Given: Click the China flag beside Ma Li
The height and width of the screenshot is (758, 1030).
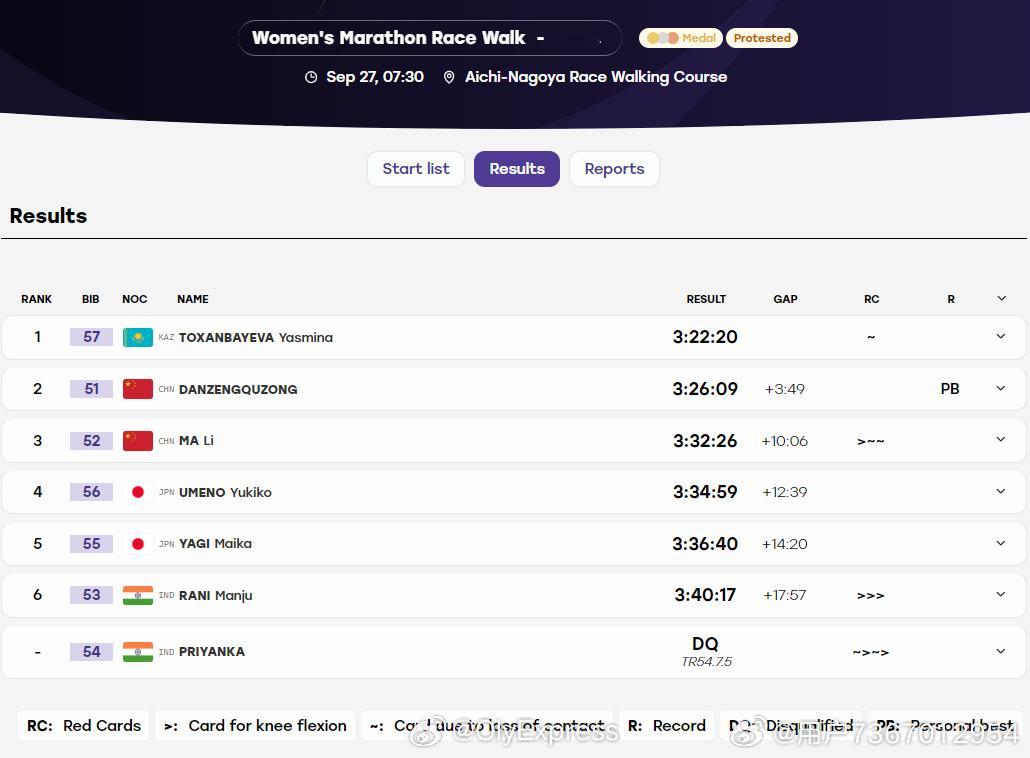Looking at the screenshot, I should 137,441.
